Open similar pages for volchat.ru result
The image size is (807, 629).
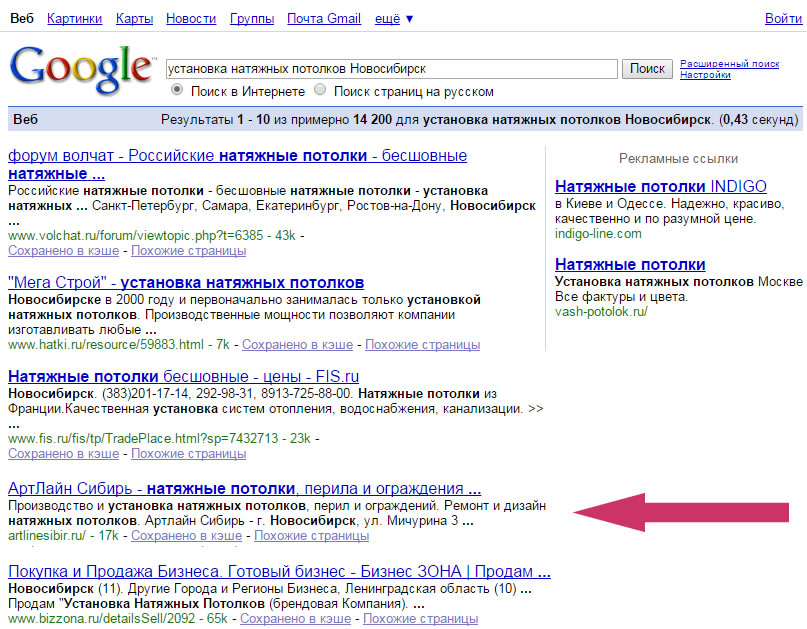tap(188, 251)
